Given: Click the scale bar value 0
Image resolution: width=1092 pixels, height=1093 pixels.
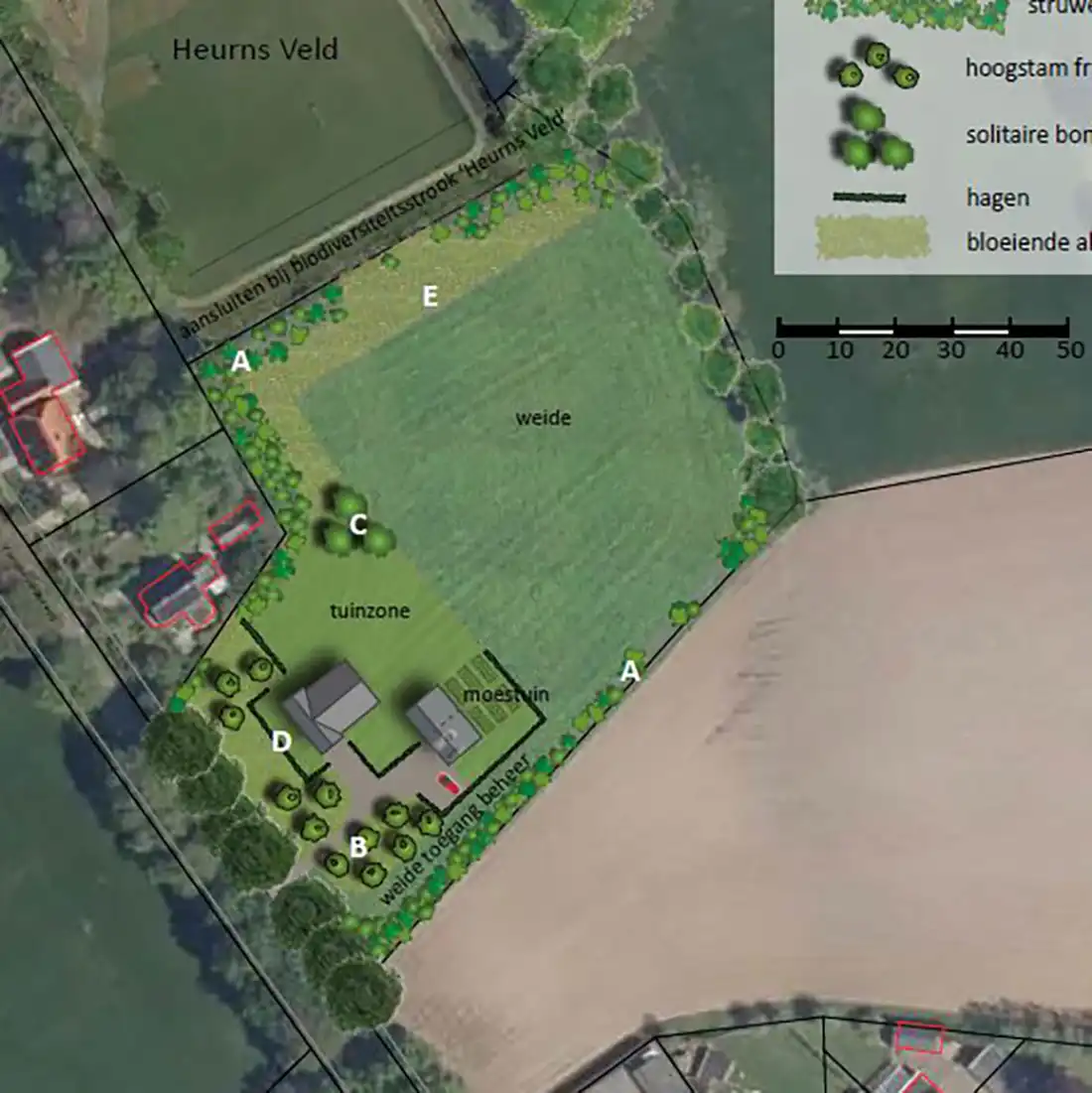Looking at the screenshot, I should (778, 349).
